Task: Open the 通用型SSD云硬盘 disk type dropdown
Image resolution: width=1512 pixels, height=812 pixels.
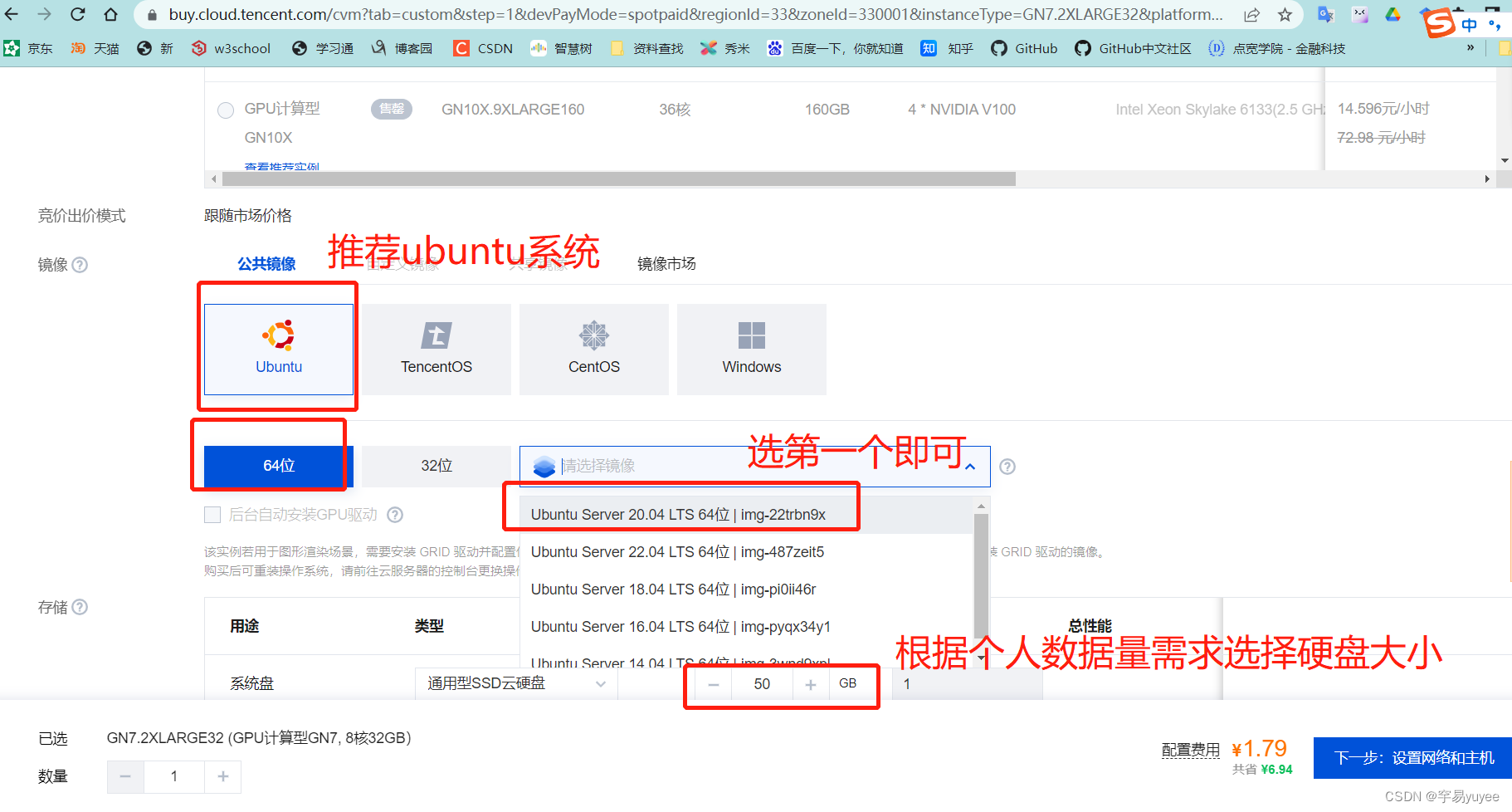Action: 516,683
